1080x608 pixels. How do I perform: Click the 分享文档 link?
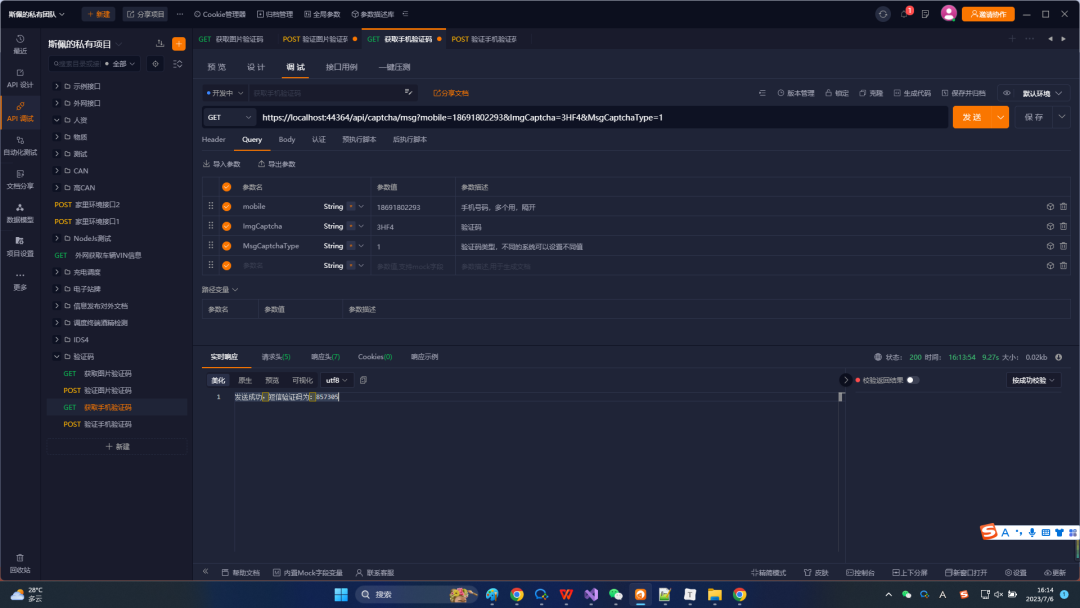[451, 93]
